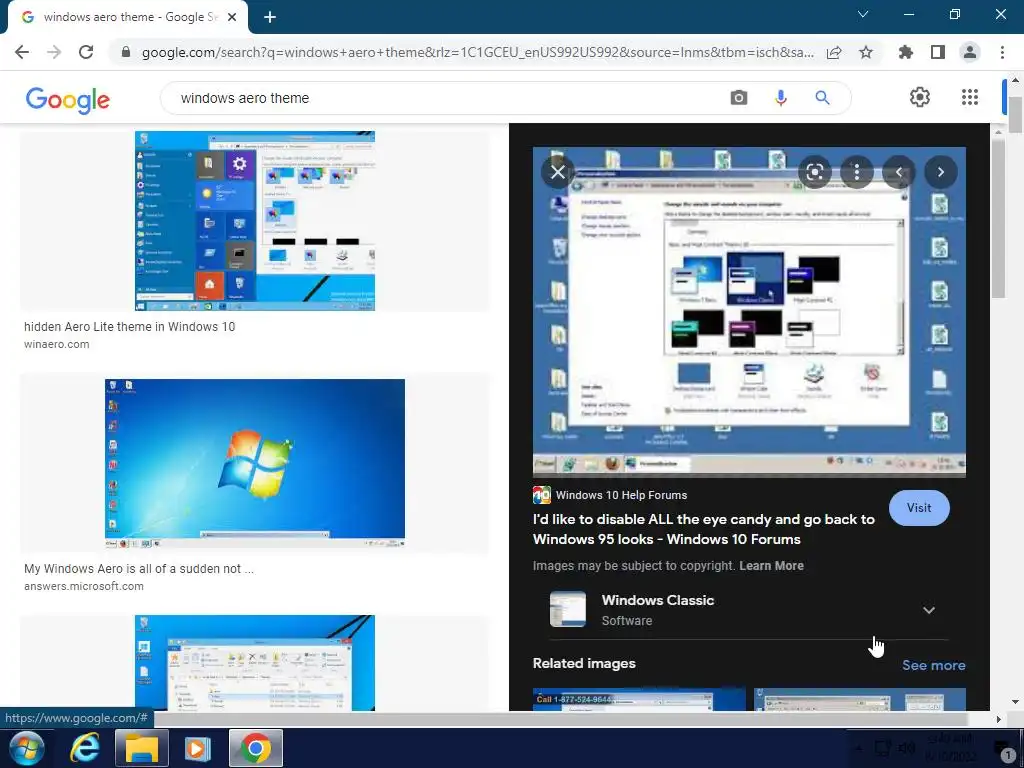This screenshot has height=768, width=1024.
Task: Click the page vertical scrollbar thumb
Action: (x=1015, y=114)
